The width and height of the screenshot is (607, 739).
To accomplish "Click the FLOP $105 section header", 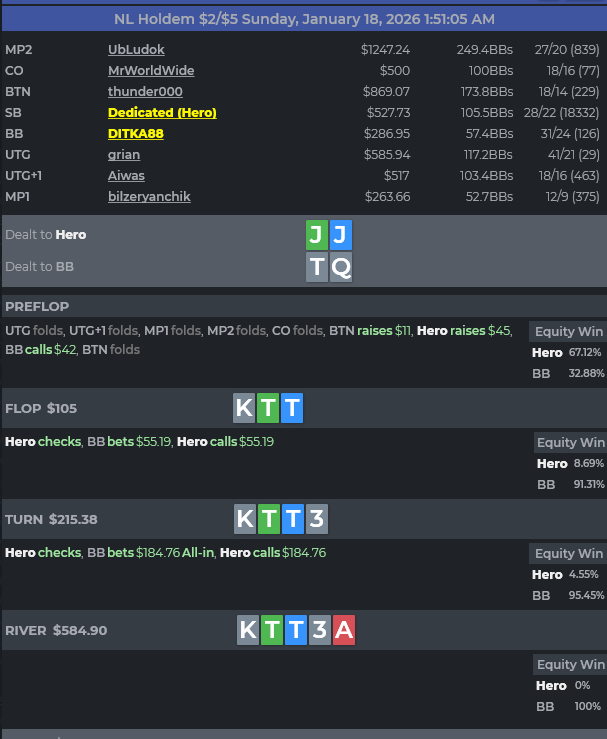I will coord(41,408).
